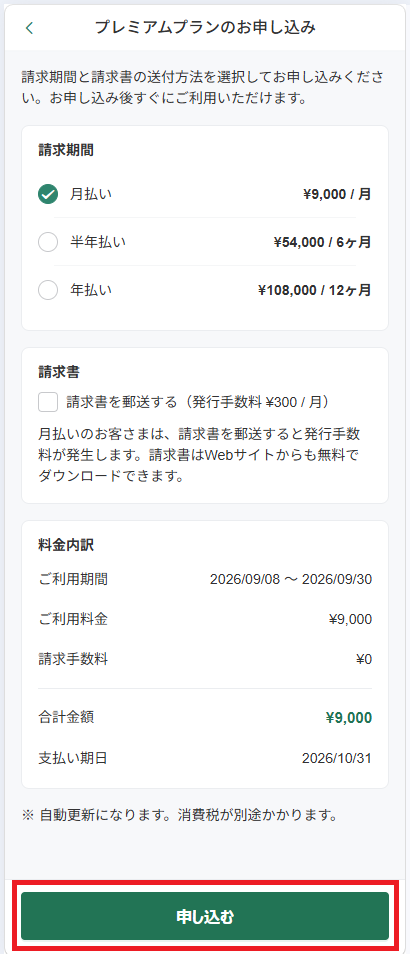
Task: Click the 請求手数料 ¥0 value
Action: click(x=364, y=659)
